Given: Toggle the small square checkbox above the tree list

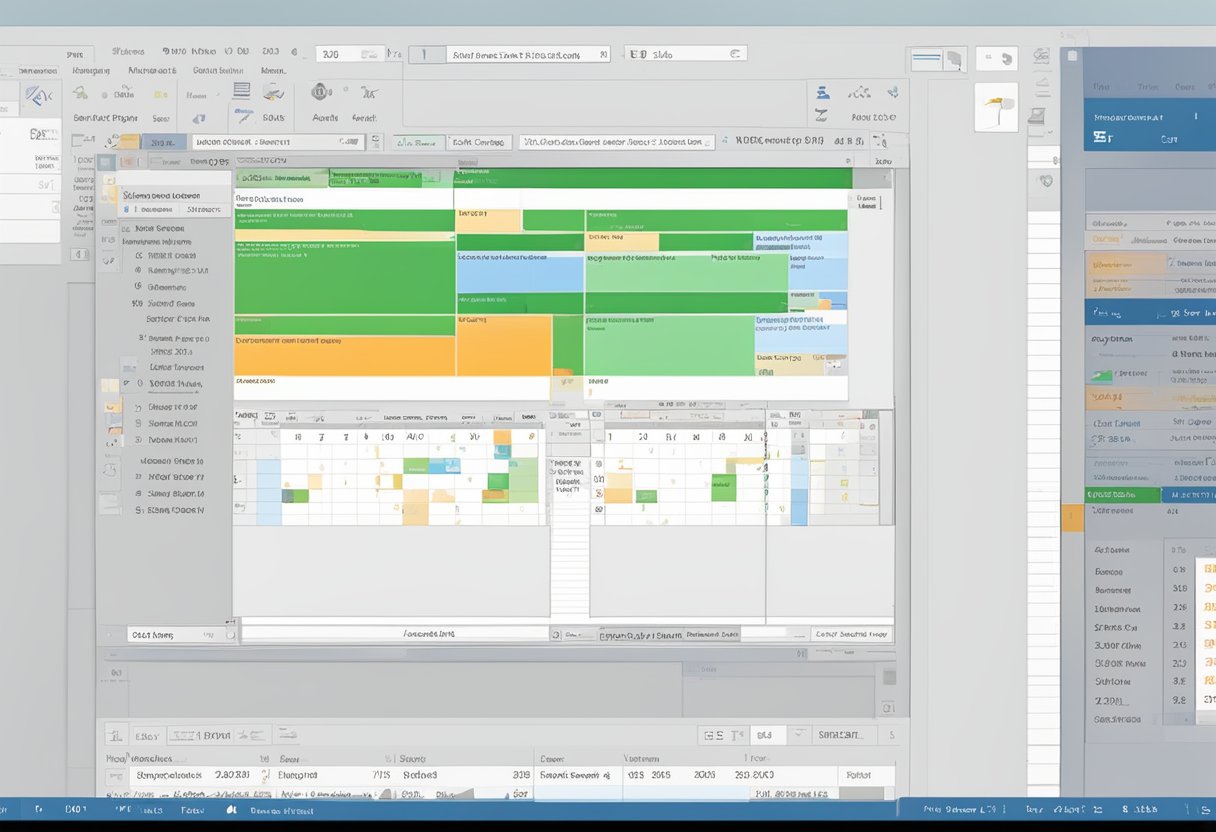Looking at the screenshot, I should [x=105, y=162].
